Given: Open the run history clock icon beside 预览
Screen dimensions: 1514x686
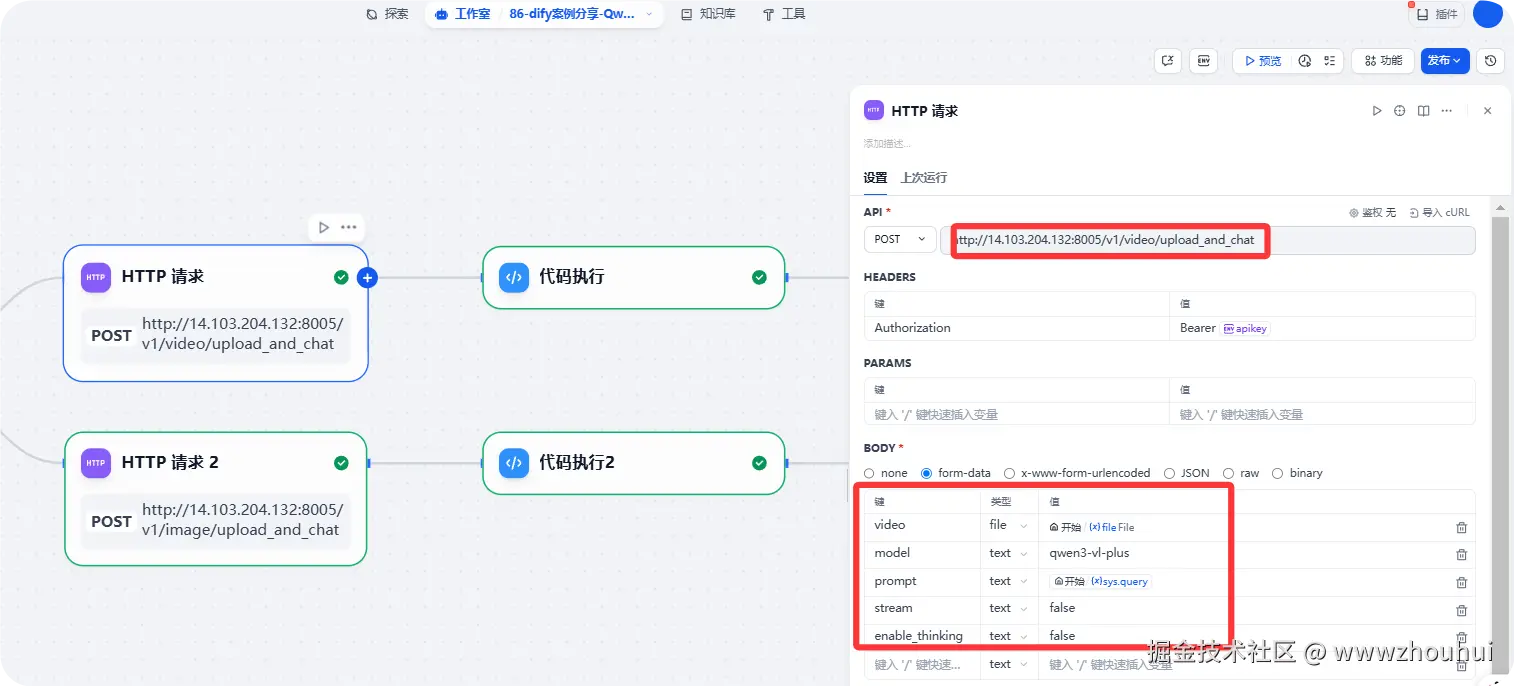Looking at the screenshot, I should click(1305, 61).
